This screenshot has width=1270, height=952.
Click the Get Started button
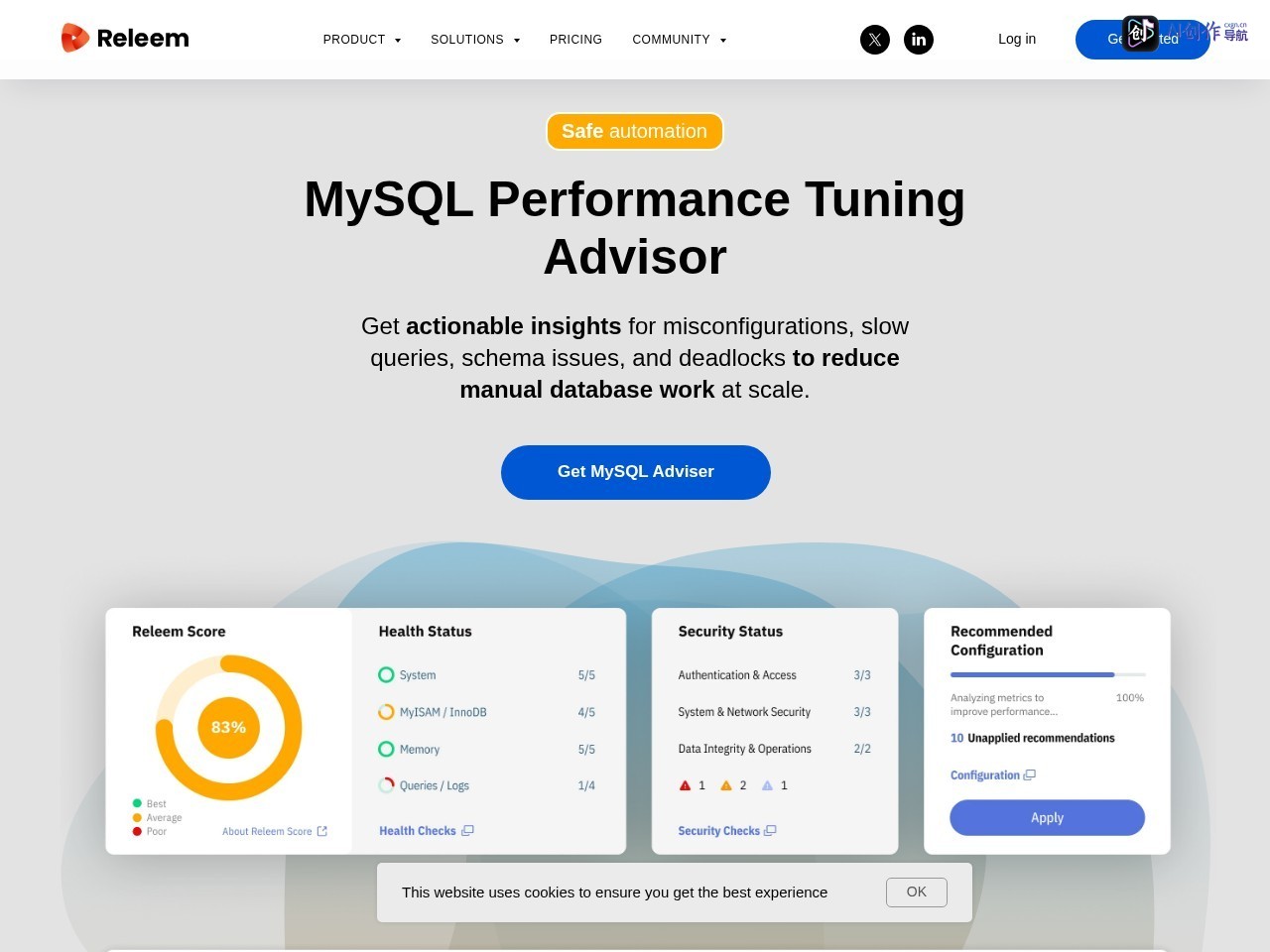tap(1143, 40)
